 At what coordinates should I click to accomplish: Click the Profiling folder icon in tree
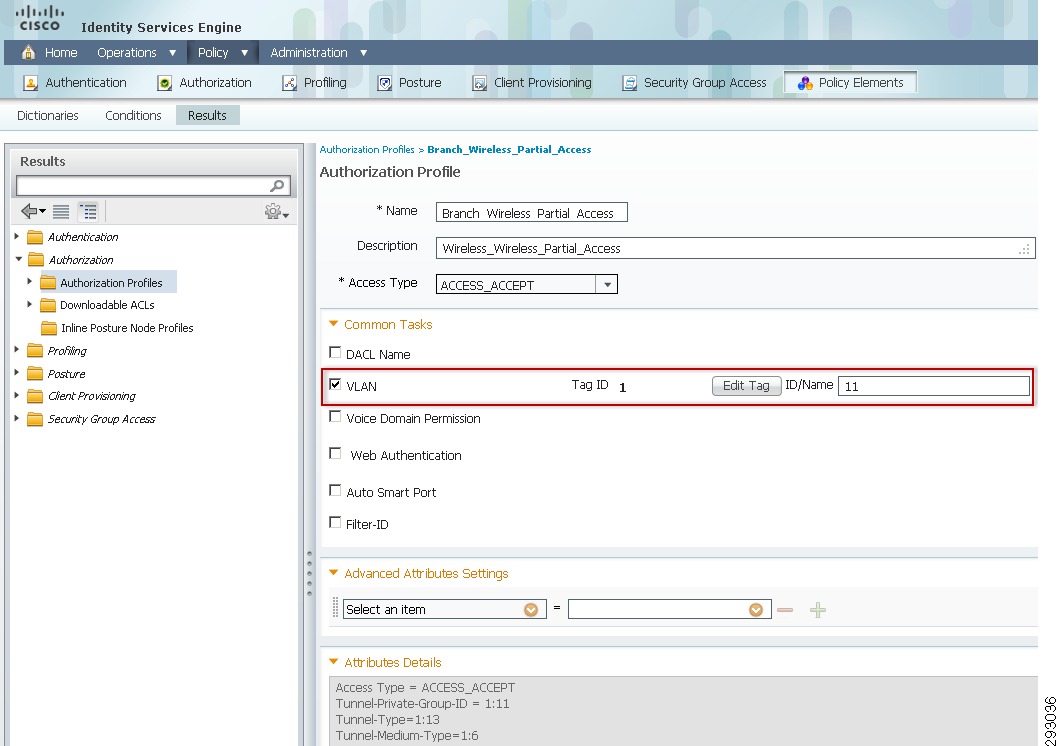coord(35,351)
